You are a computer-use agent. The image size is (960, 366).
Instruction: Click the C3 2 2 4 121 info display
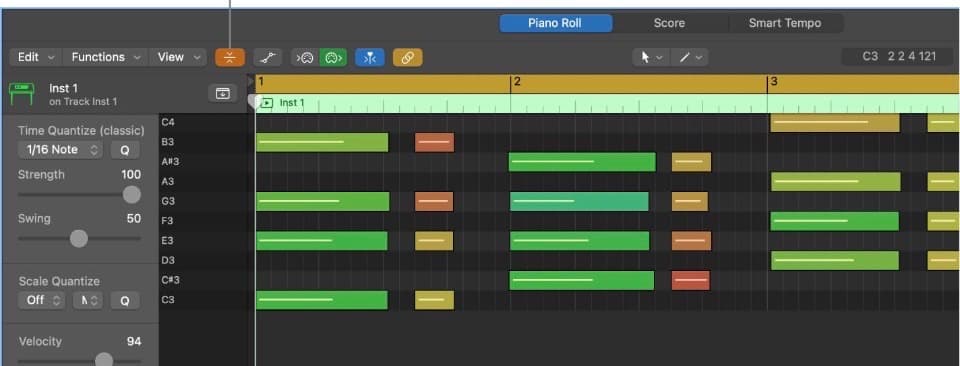coord(899,57)
